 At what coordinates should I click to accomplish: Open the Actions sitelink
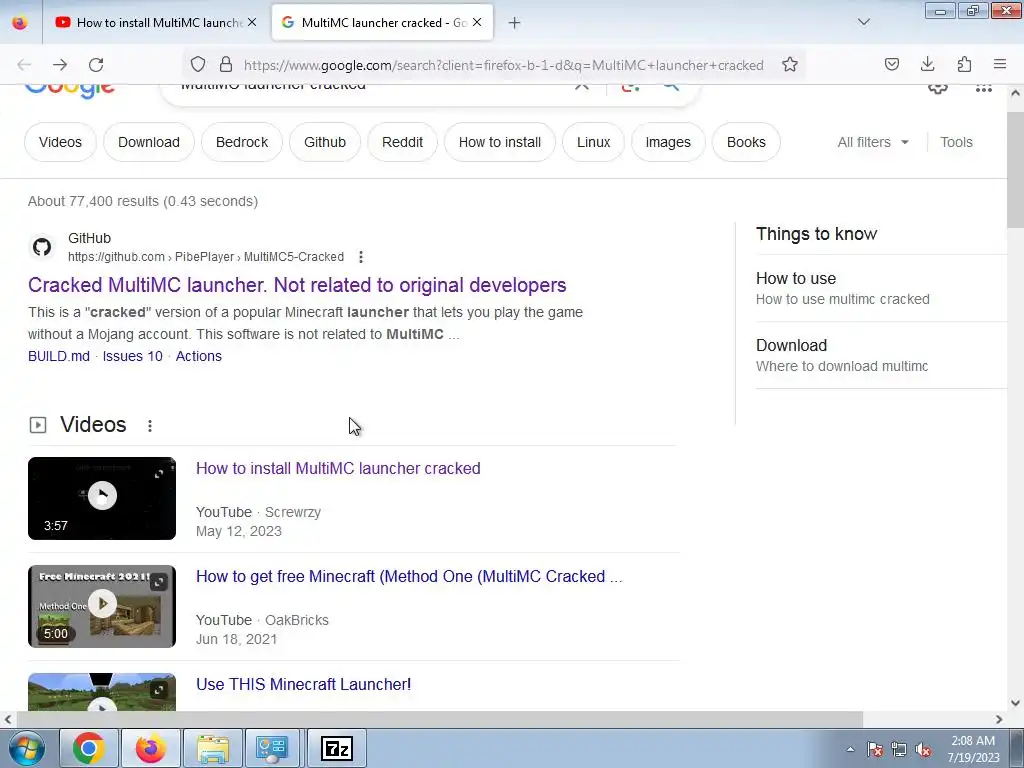pyautogui.click(x=199, y=356)
